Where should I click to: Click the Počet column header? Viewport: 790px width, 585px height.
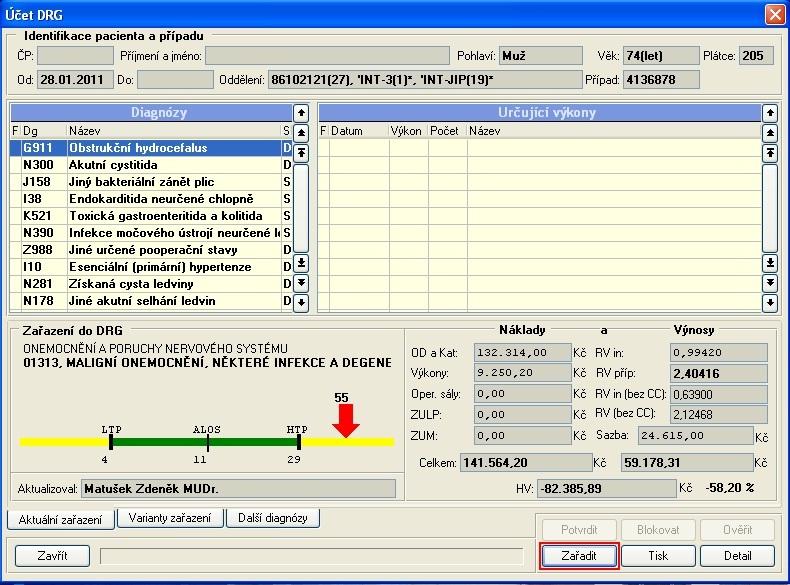[447, 131]
